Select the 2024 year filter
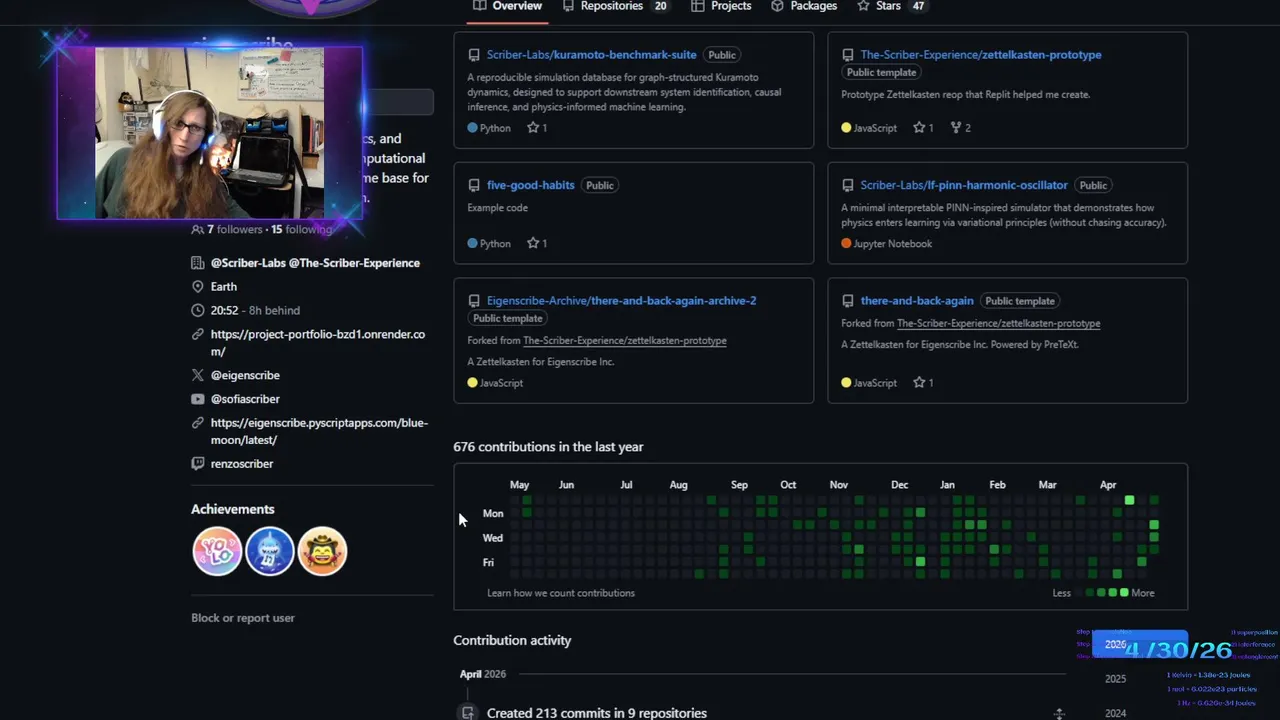The image size is (1280, 720). pos(1115,713)
